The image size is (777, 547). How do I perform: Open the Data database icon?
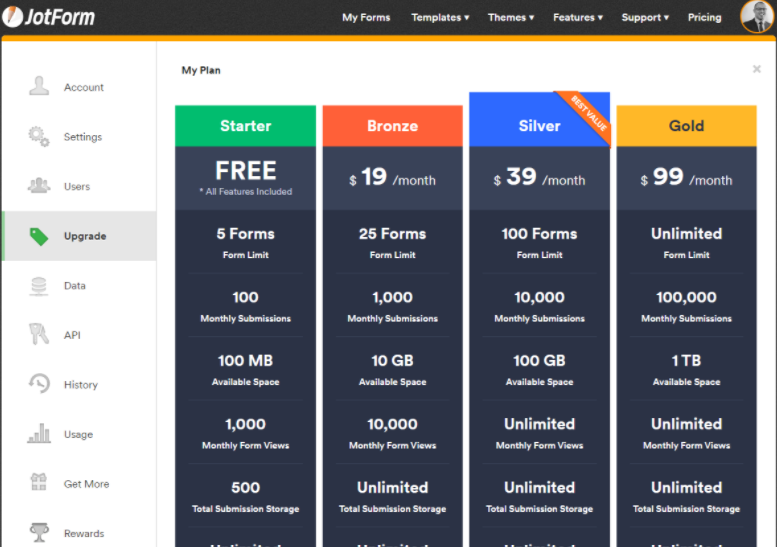point(39,286)
